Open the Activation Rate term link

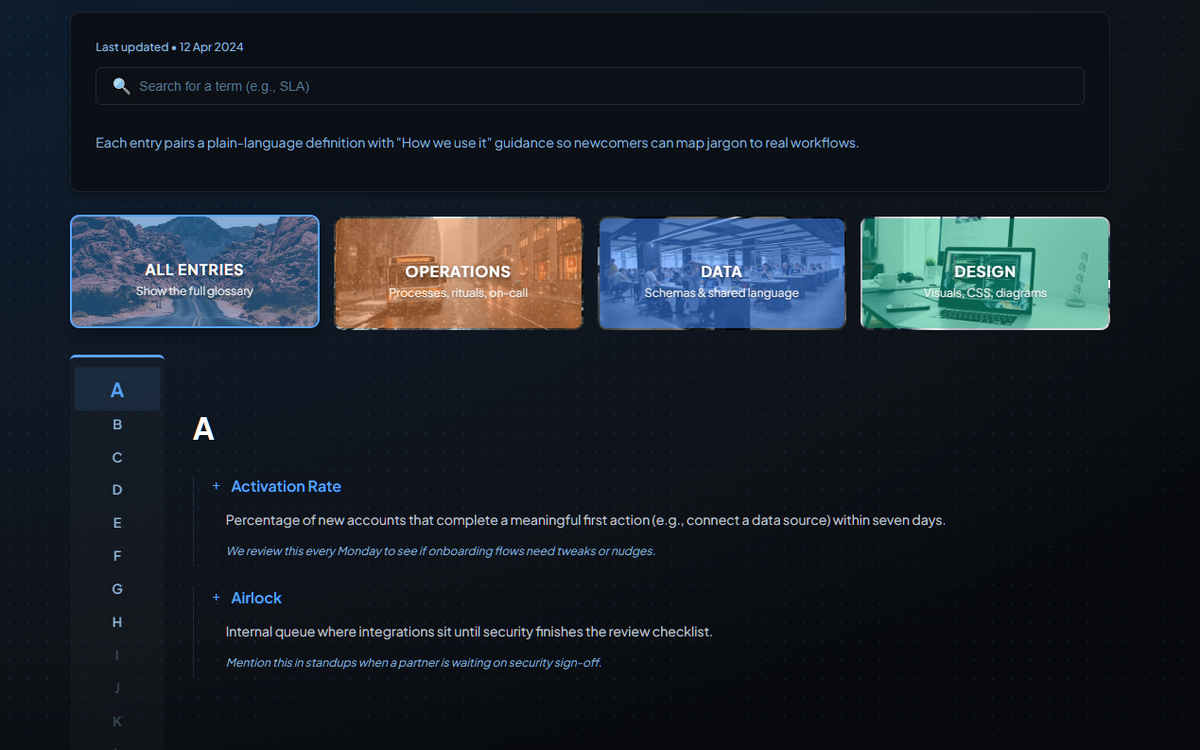pos(286,486)
